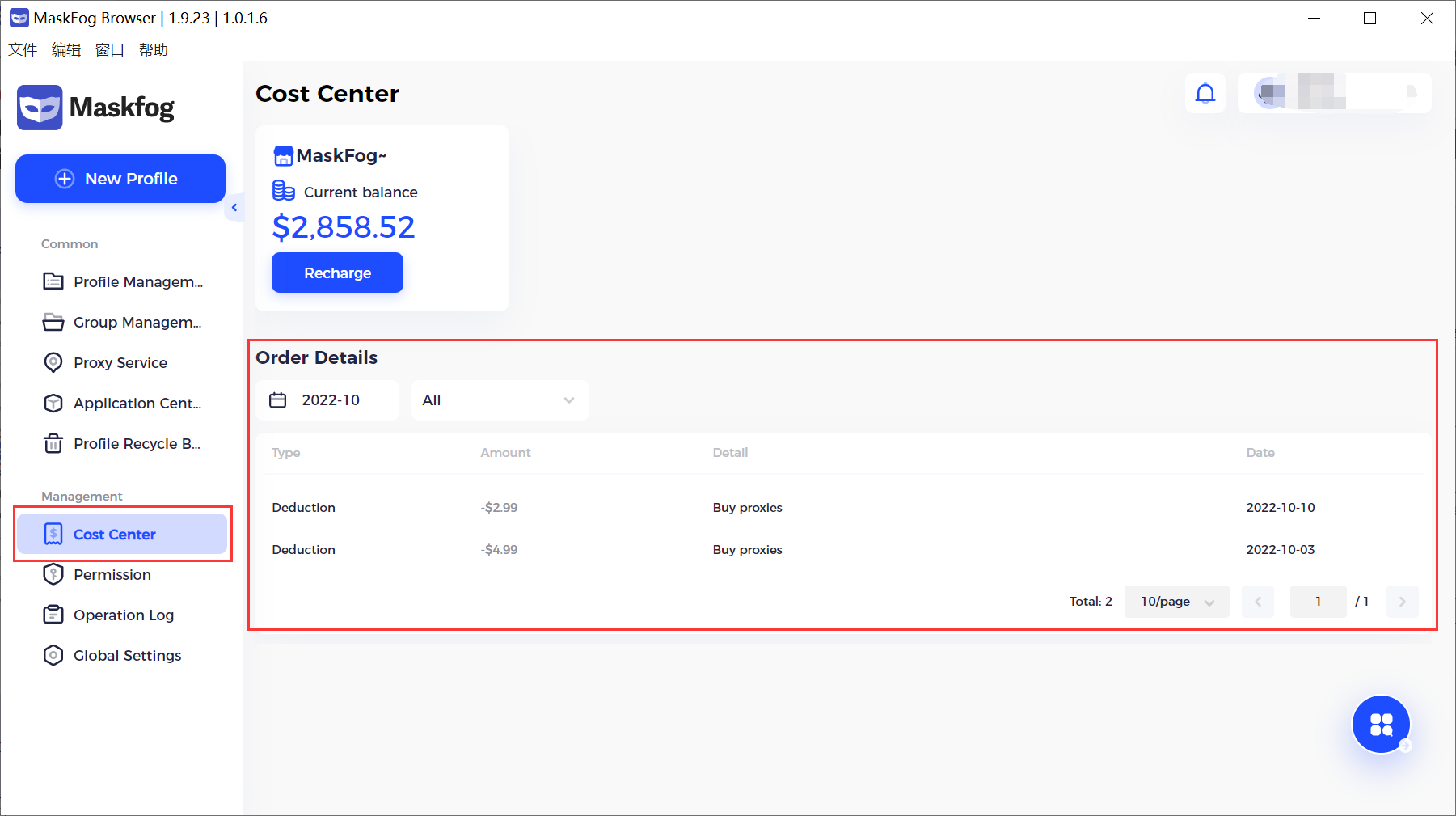Open the 文件 menu
This screenshot has height=816, width=1456.
point(23,50)
